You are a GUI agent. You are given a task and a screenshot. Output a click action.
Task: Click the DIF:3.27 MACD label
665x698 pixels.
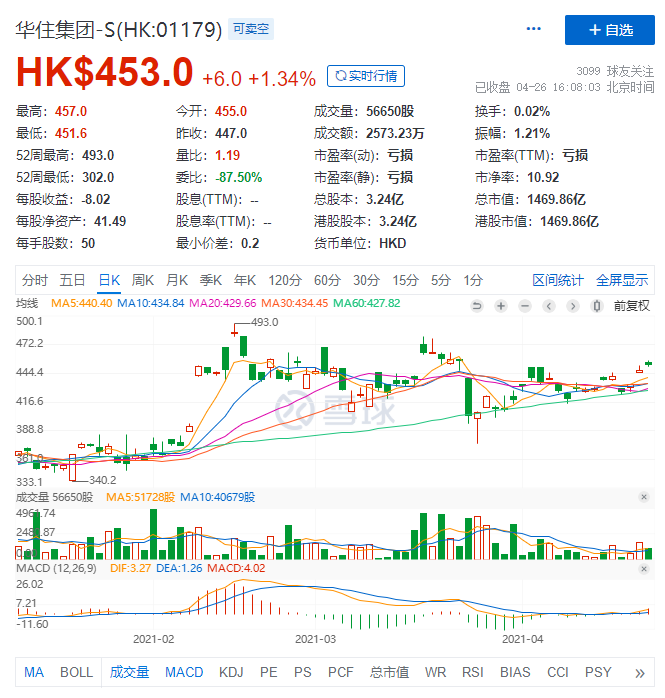click(130, 568)
